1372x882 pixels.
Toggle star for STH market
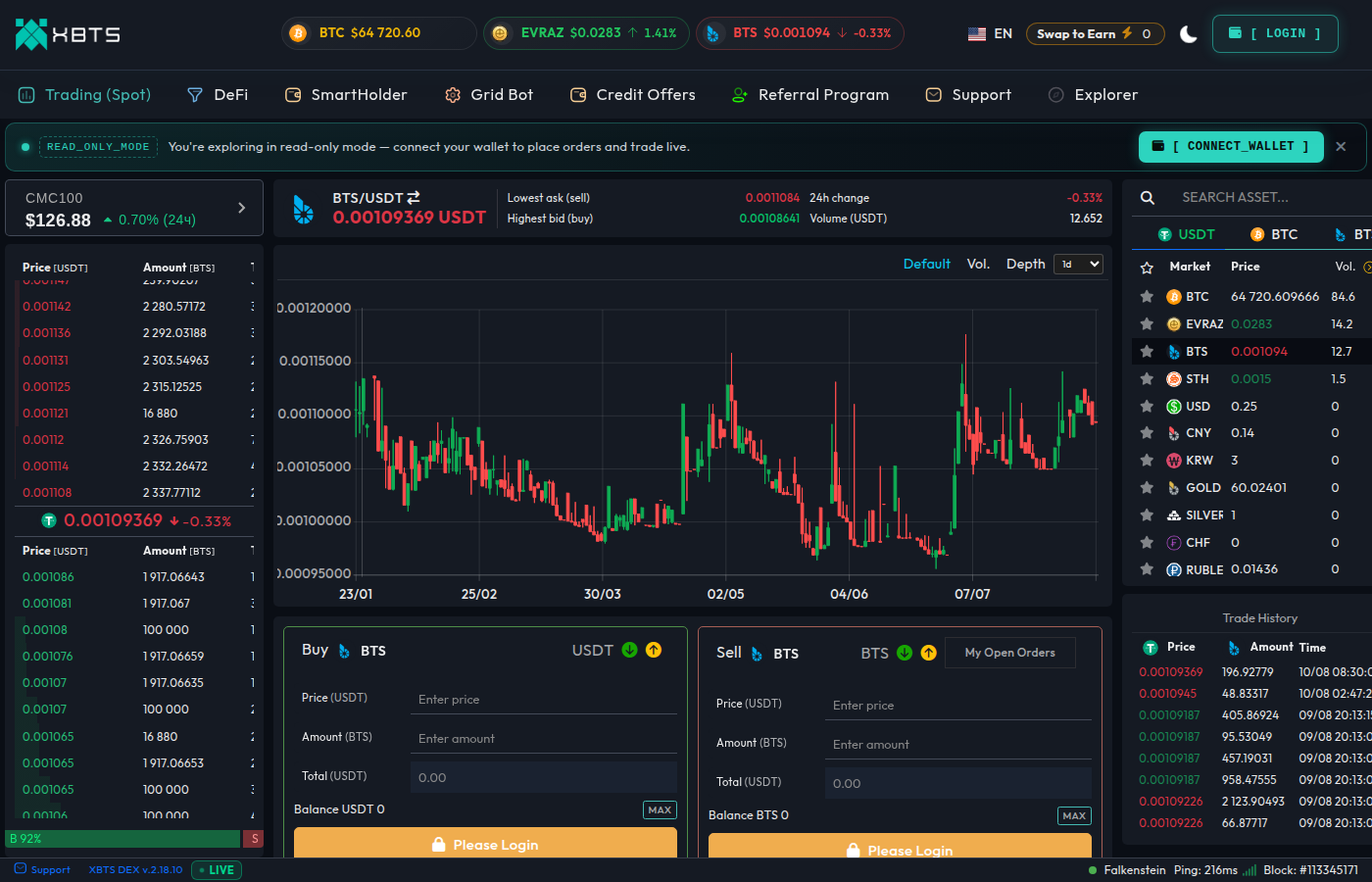pyautogui.click(x=1147, y=378)
